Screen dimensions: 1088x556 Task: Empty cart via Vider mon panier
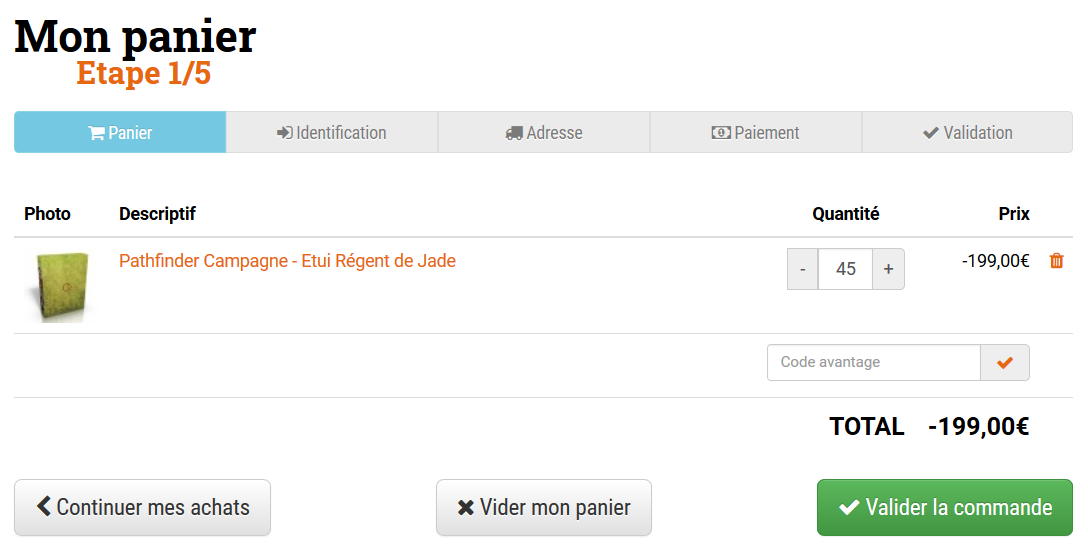click(x=544, y=508)
